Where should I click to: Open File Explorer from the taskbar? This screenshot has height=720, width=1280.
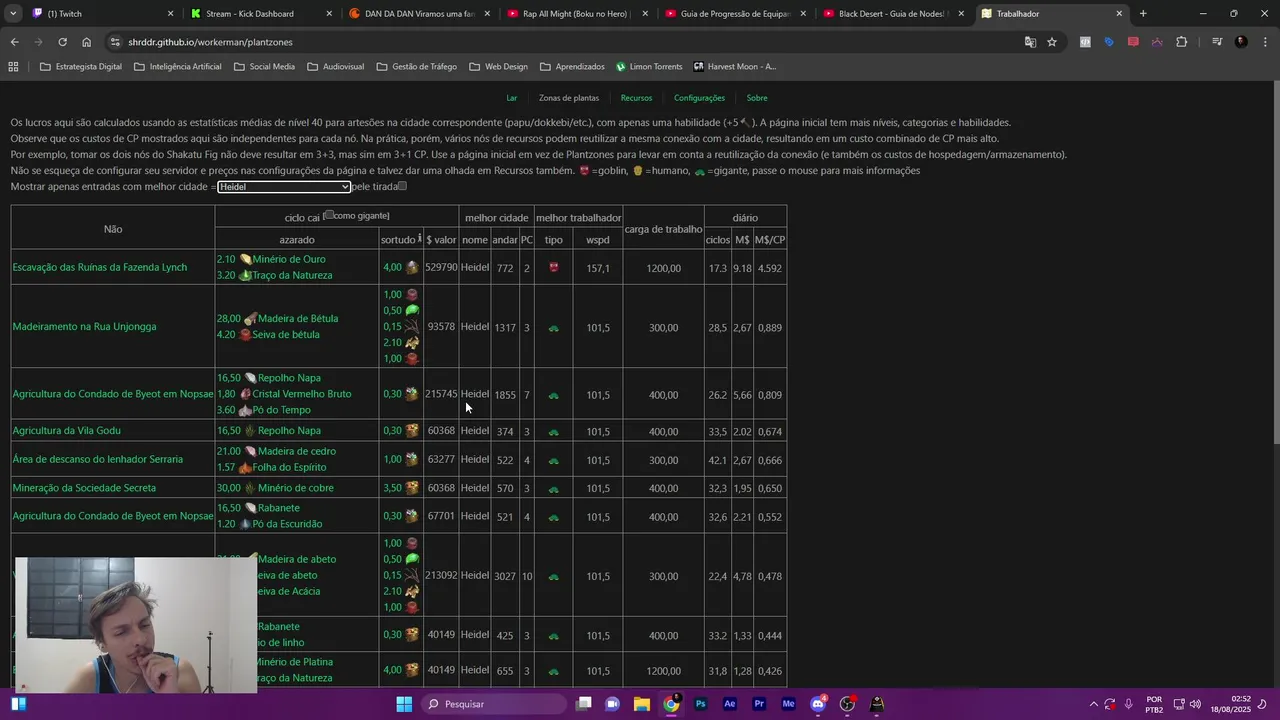[x=642, y=704]
